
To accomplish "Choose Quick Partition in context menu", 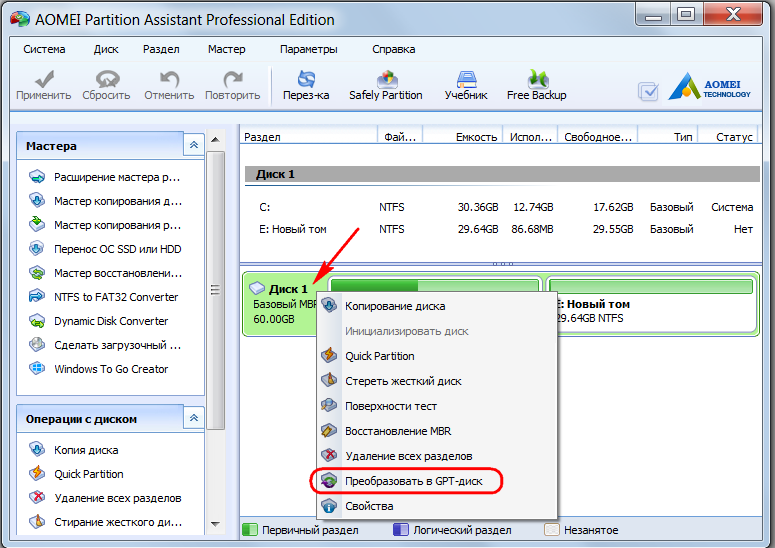I will [x=437, y=356].
